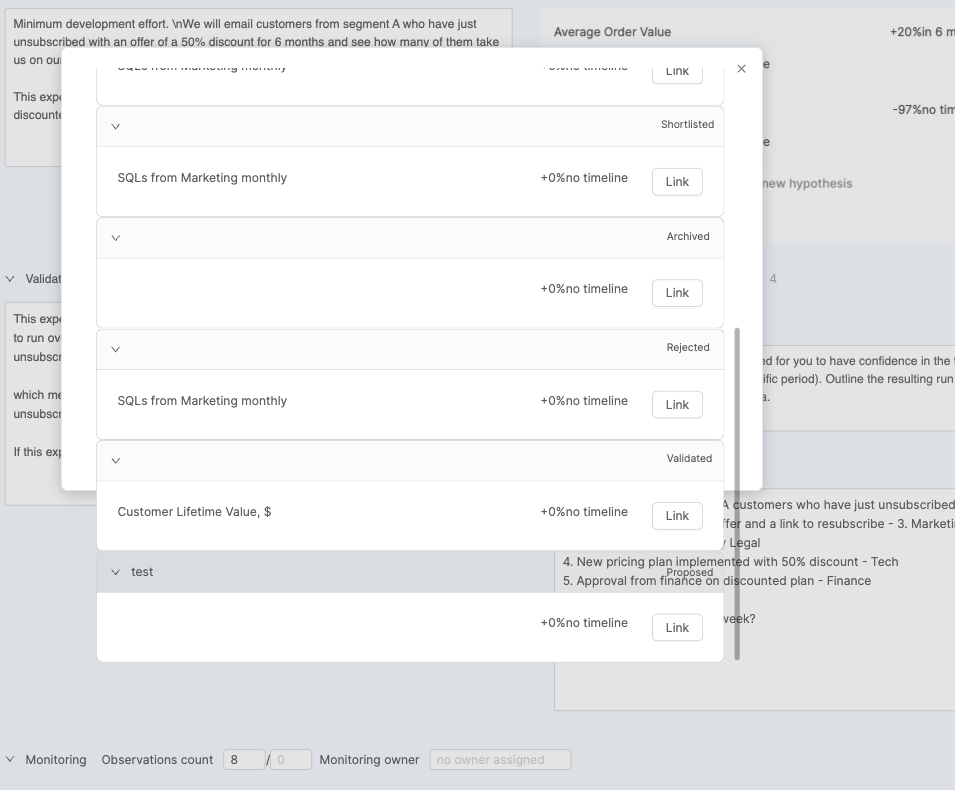
Task: Click the modal's vertical scrollbar
Action: click(x=738, y=492)
